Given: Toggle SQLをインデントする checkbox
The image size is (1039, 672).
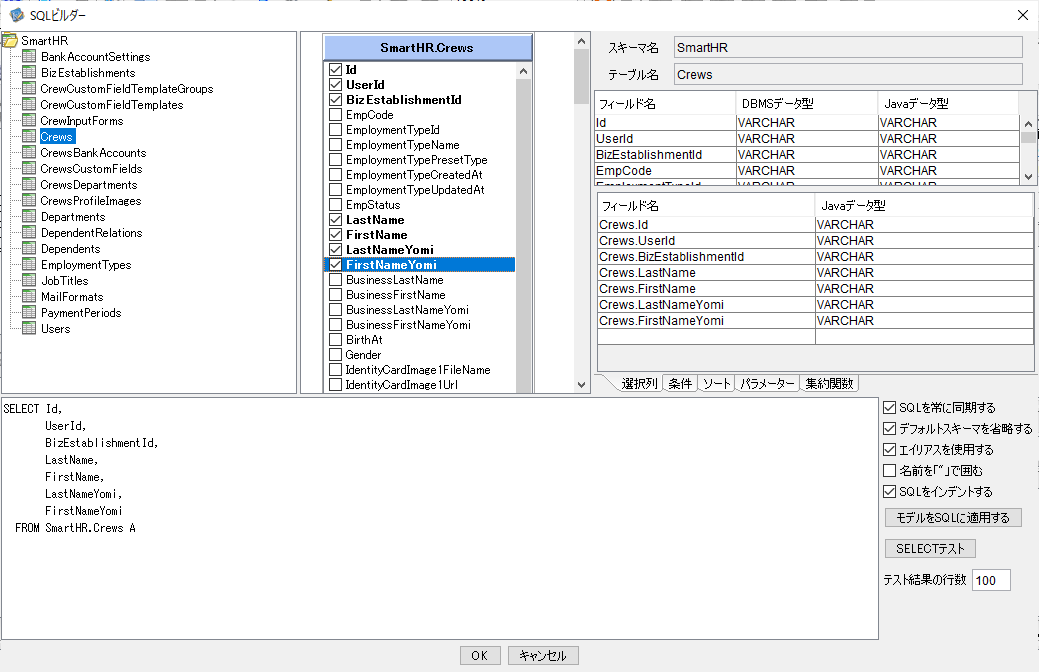Looking at the screenshot, I should (x=890, y=492).
